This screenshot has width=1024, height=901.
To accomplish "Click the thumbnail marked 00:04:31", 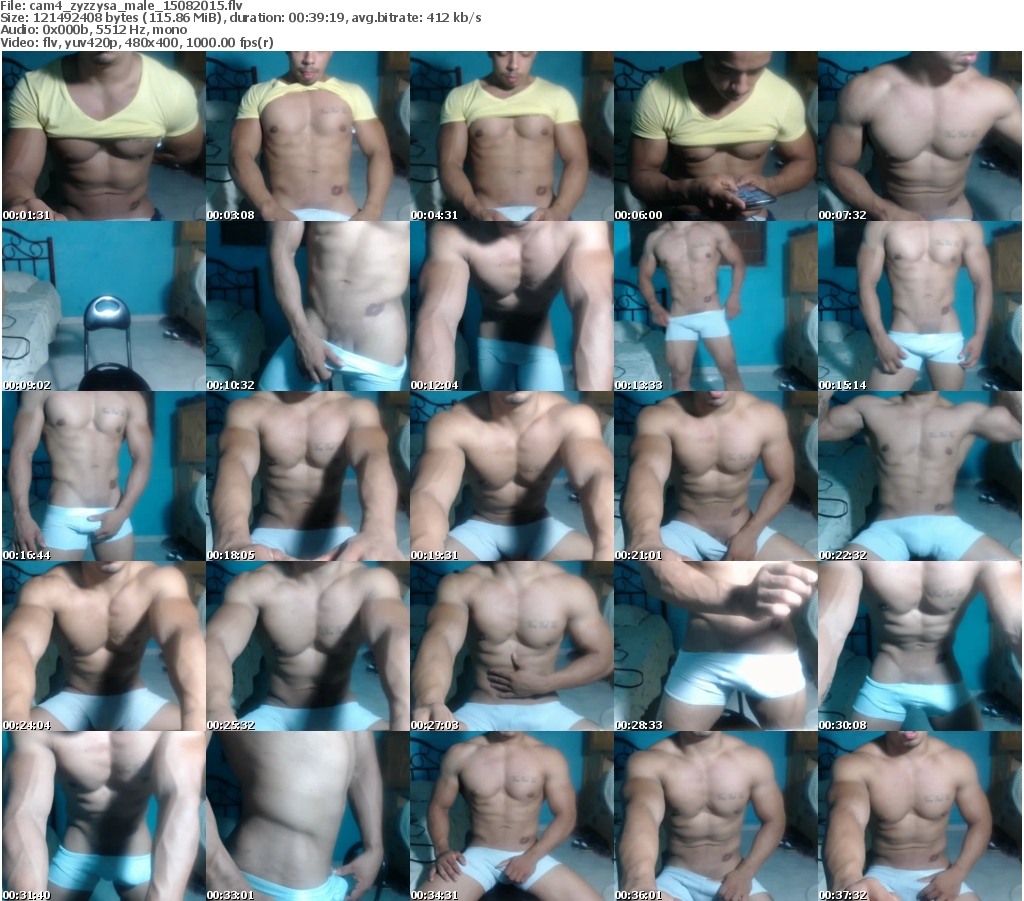I will click(x=511, y=136).
